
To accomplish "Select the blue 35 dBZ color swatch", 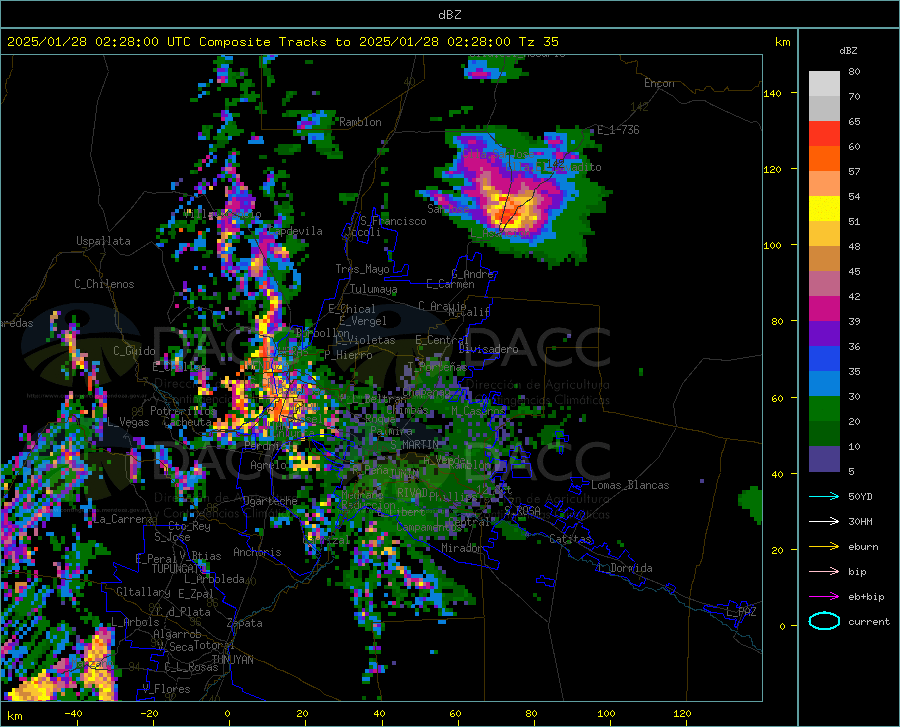I will point(824,359).
